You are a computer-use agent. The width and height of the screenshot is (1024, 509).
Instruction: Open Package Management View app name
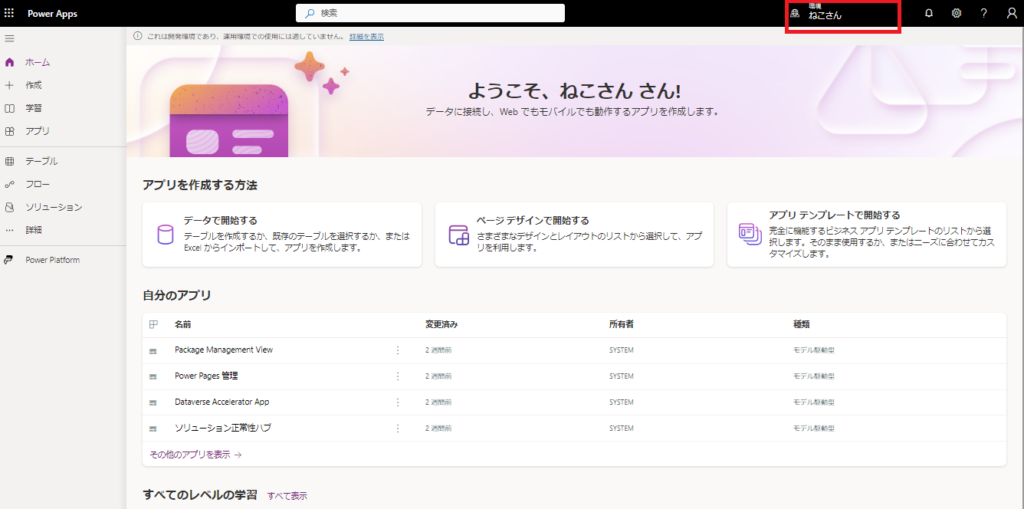point(223,350)
